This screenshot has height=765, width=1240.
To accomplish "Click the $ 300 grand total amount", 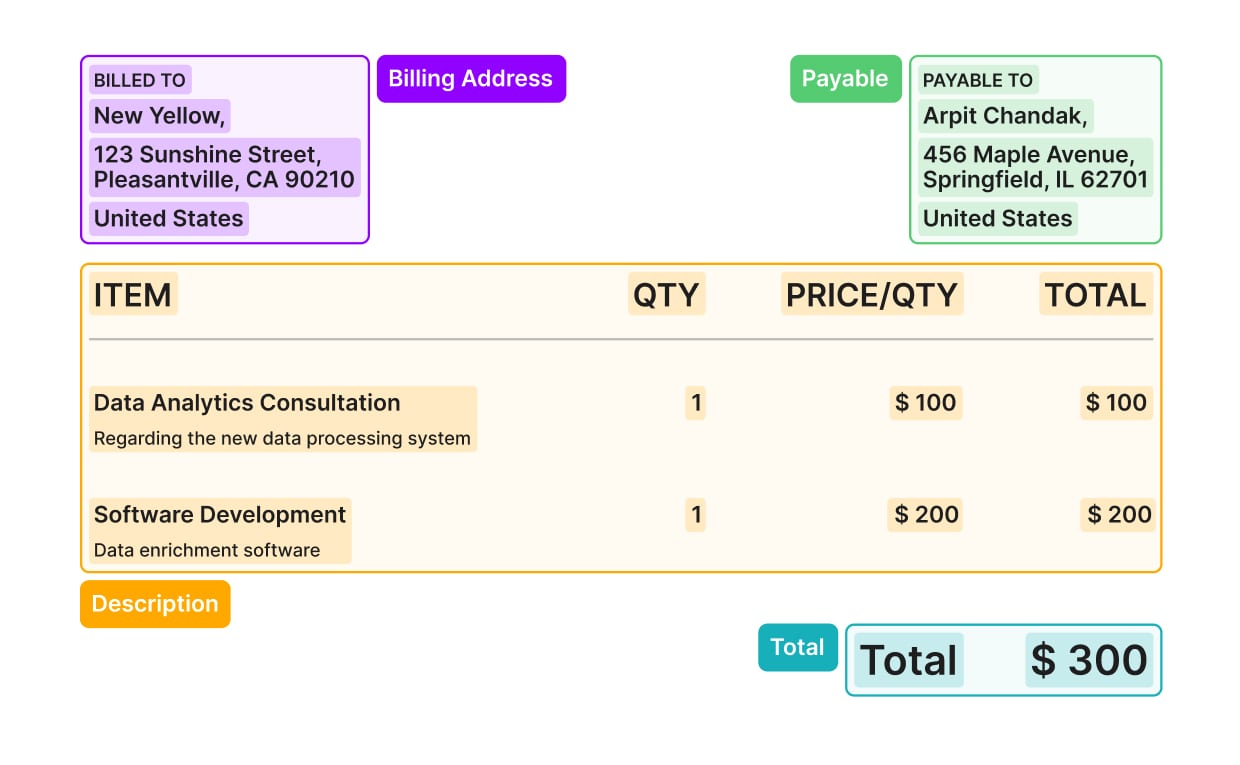I will pos(1089,660).
